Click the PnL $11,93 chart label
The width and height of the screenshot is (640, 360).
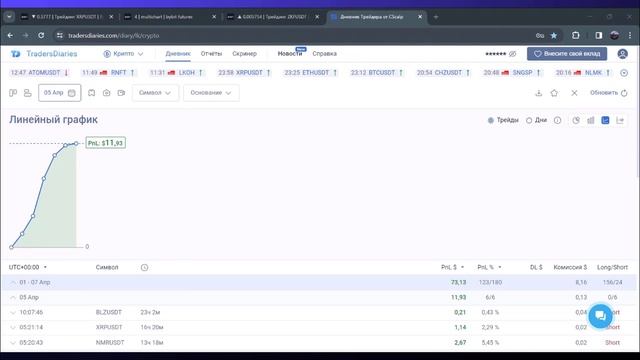click(x=106, y=143)
